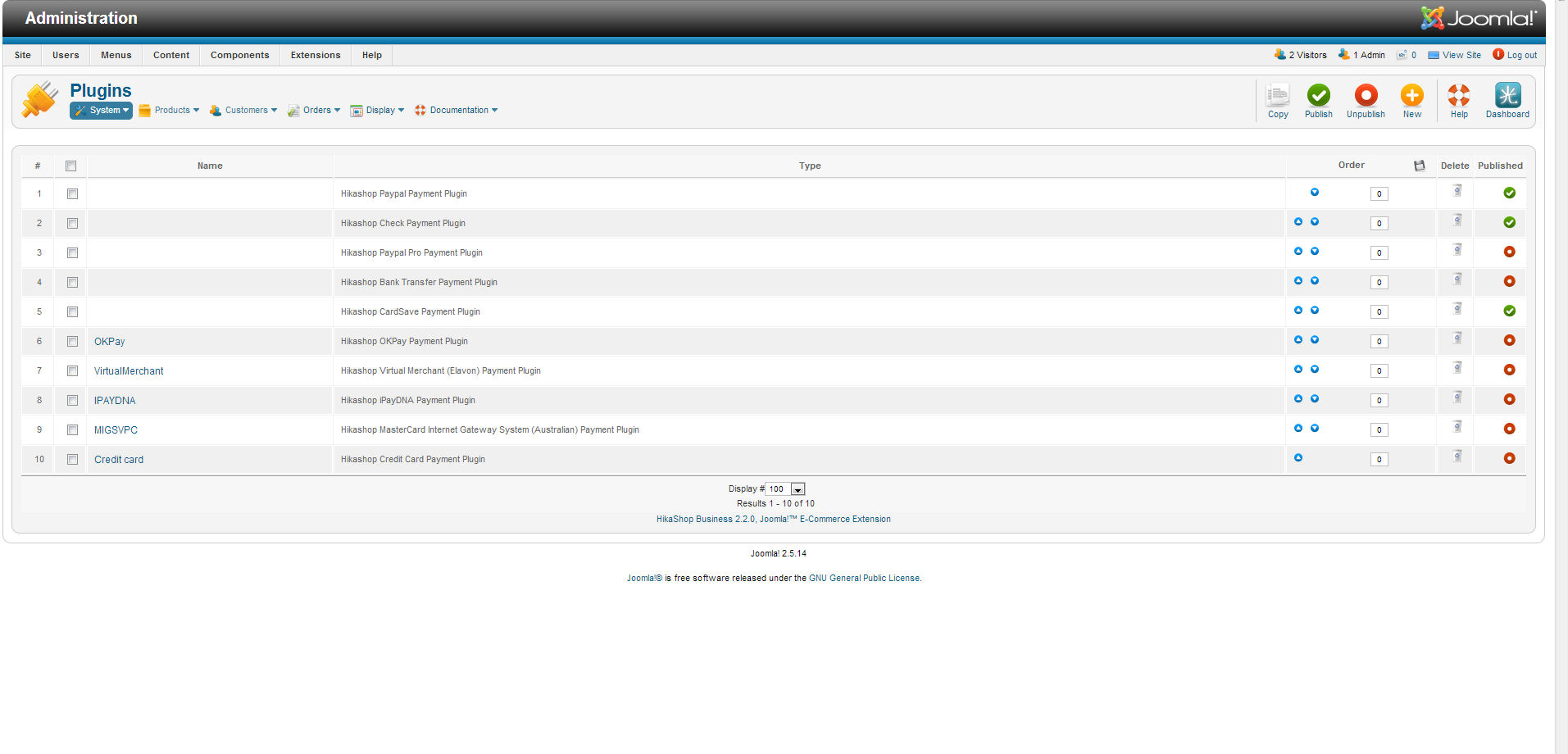Move OKPay plugin down in order
Image resolution: width=1568 pixels, height=754 pixels.
[1315, 340]
